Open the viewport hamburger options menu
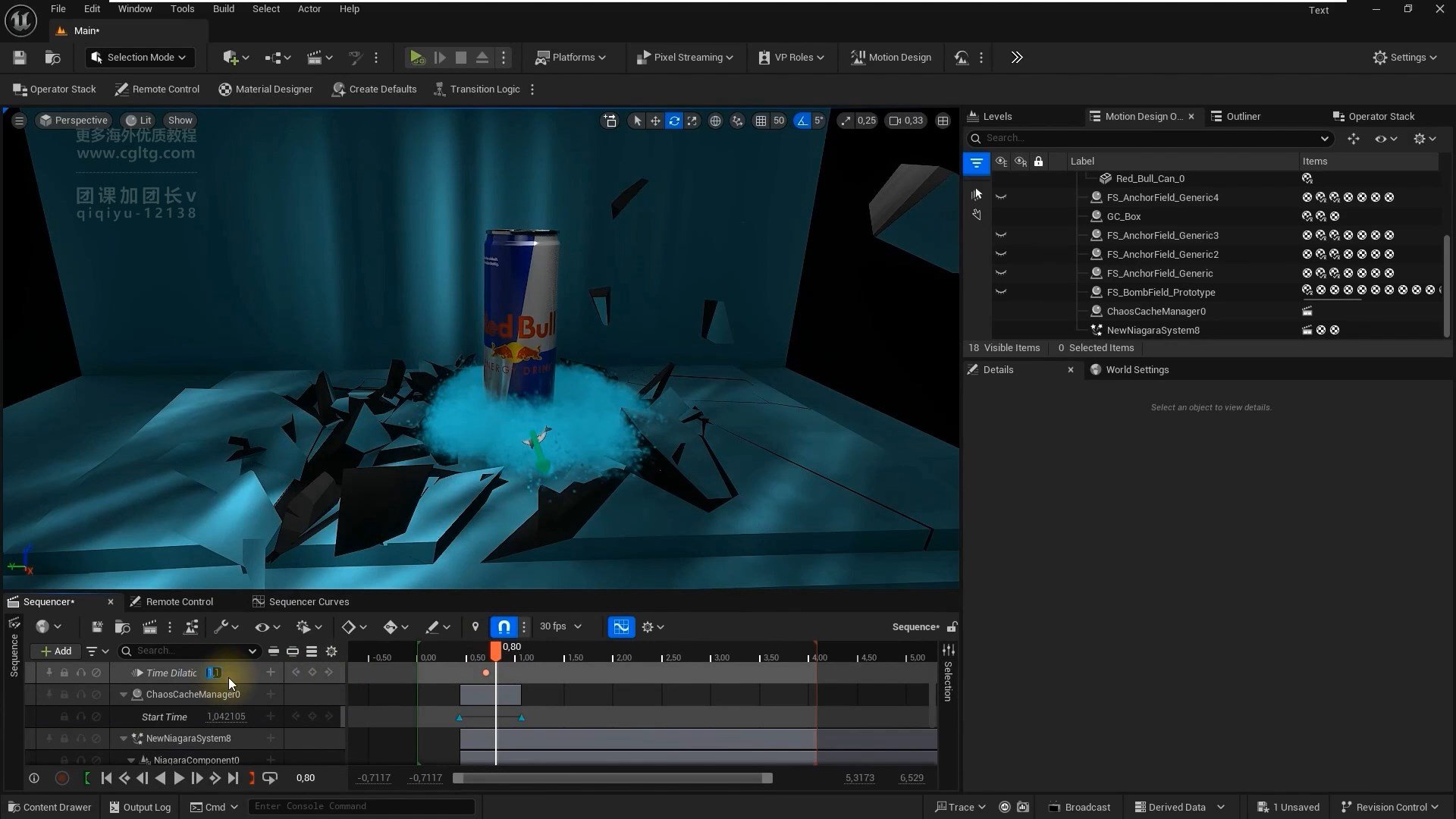The height and width of the screenshot is (819, 1456). click(19, 121)
